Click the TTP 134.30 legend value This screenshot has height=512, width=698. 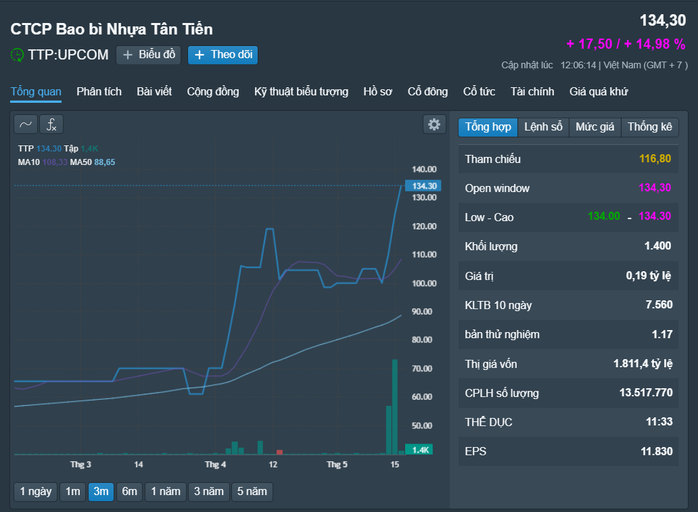49,148
